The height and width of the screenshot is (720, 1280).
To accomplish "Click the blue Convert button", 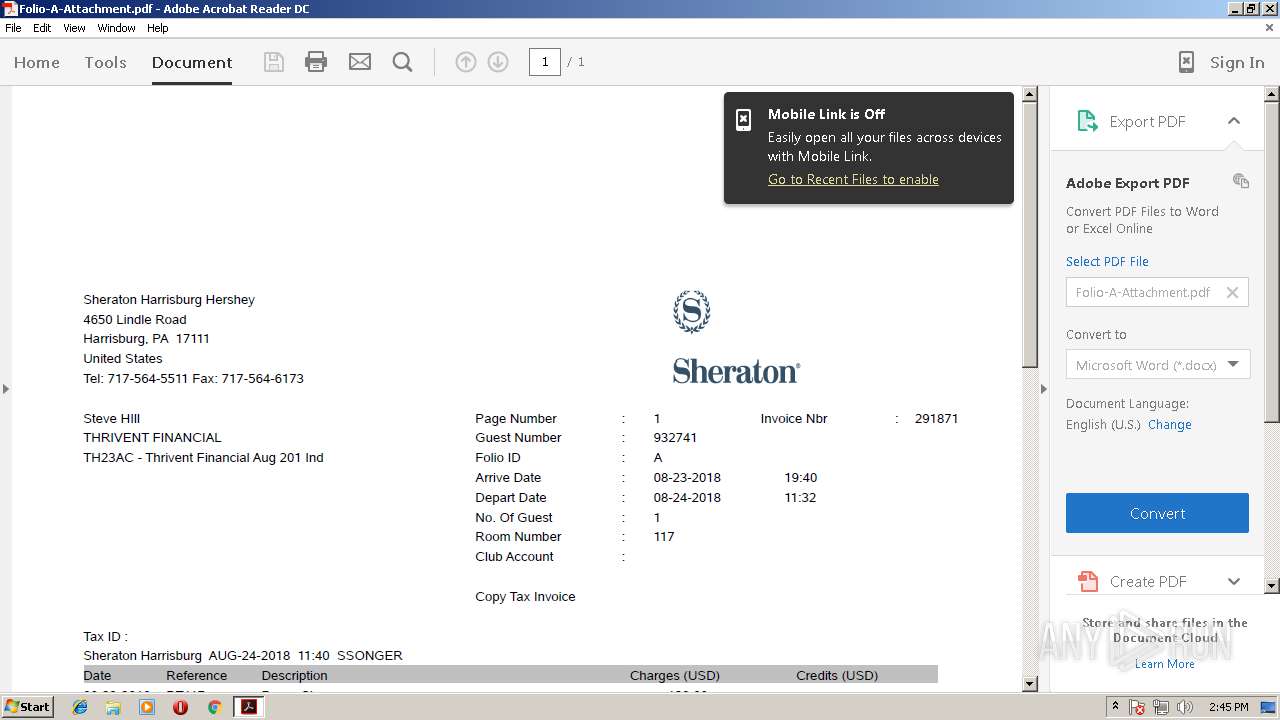I will (x=1157, y=513).
